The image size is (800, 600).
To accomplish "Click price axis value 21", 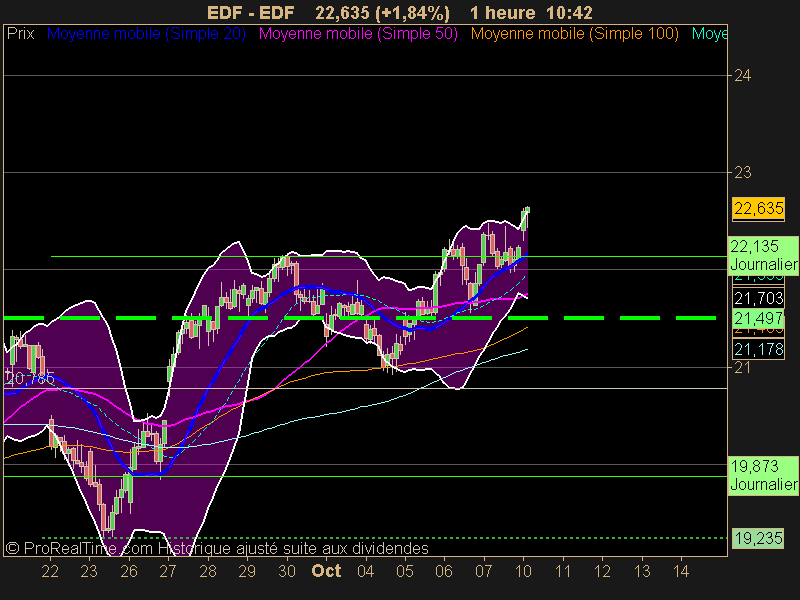I will [x=742, y=367].
